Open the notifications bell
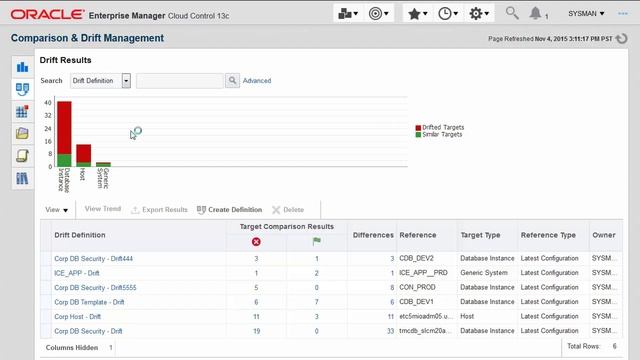The image size is (640, 360). [536, 13]
